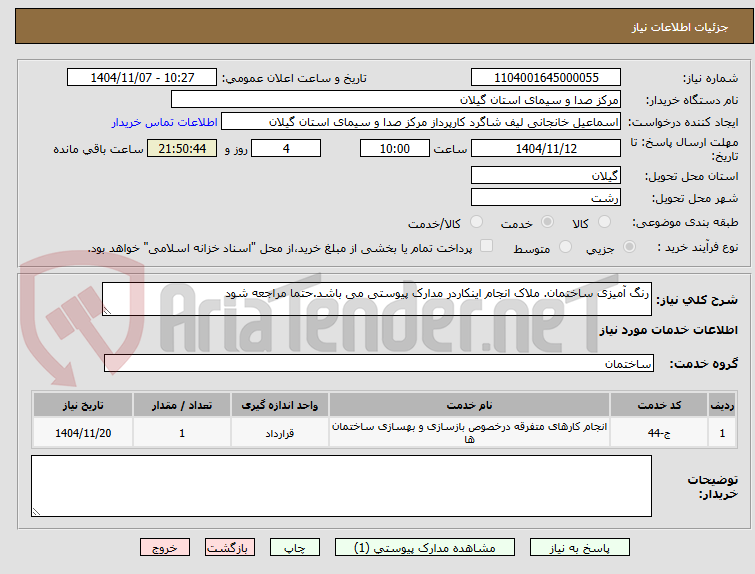Click the چاپ print button
Image resolution: width=755 pixels, height=574 pixels.
[295, 548]
